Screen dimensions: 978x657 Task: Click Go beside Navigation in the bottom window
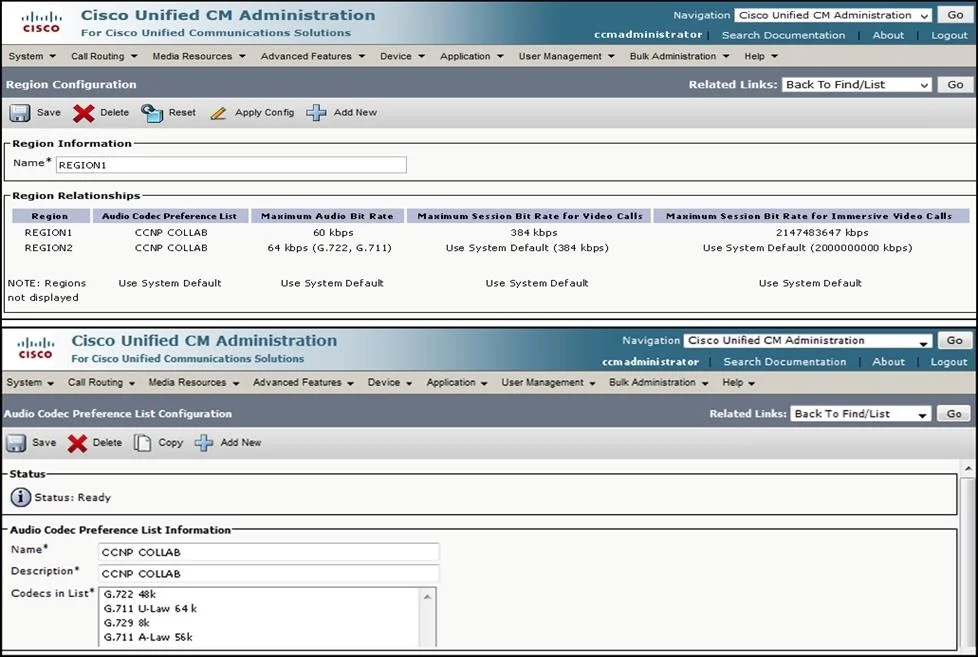pos(954,341)
